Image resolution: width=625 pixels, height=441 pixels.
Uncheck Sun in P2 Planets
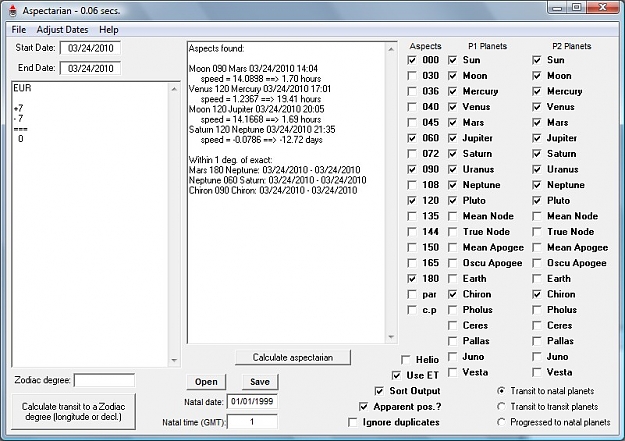click(537, 60)
